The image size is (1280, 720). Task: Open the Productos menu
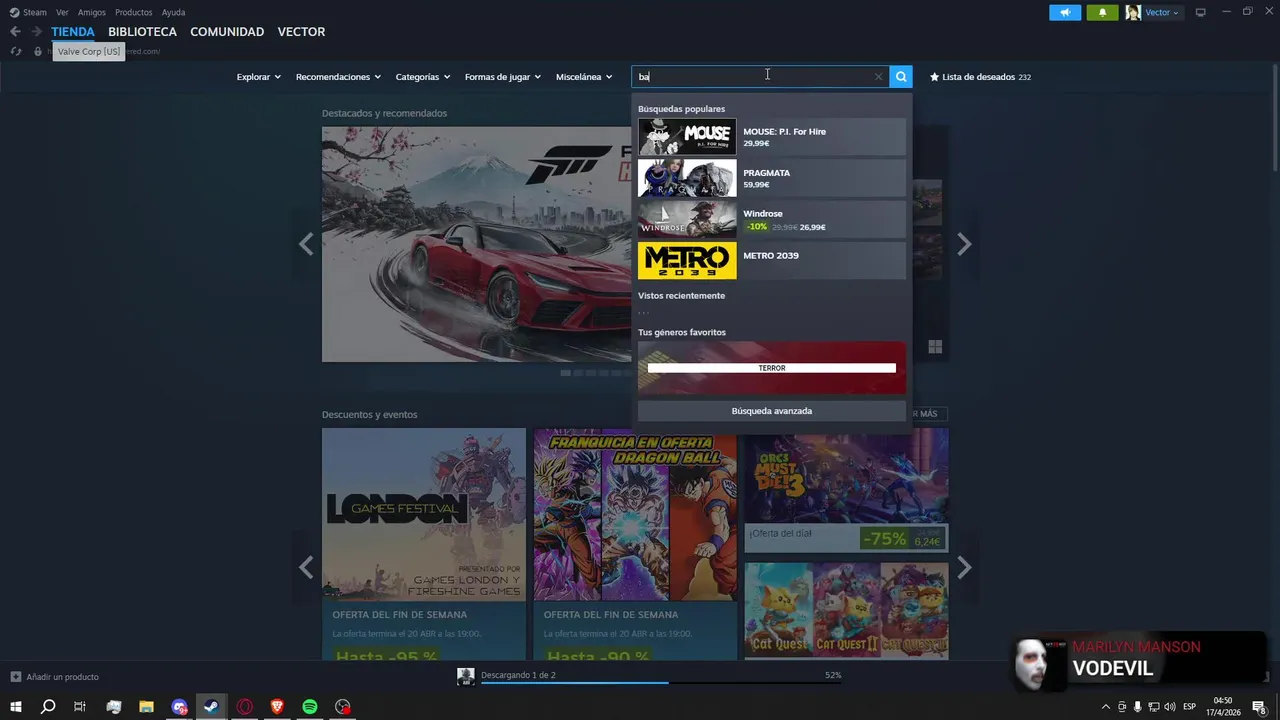(x=133, y=12)
